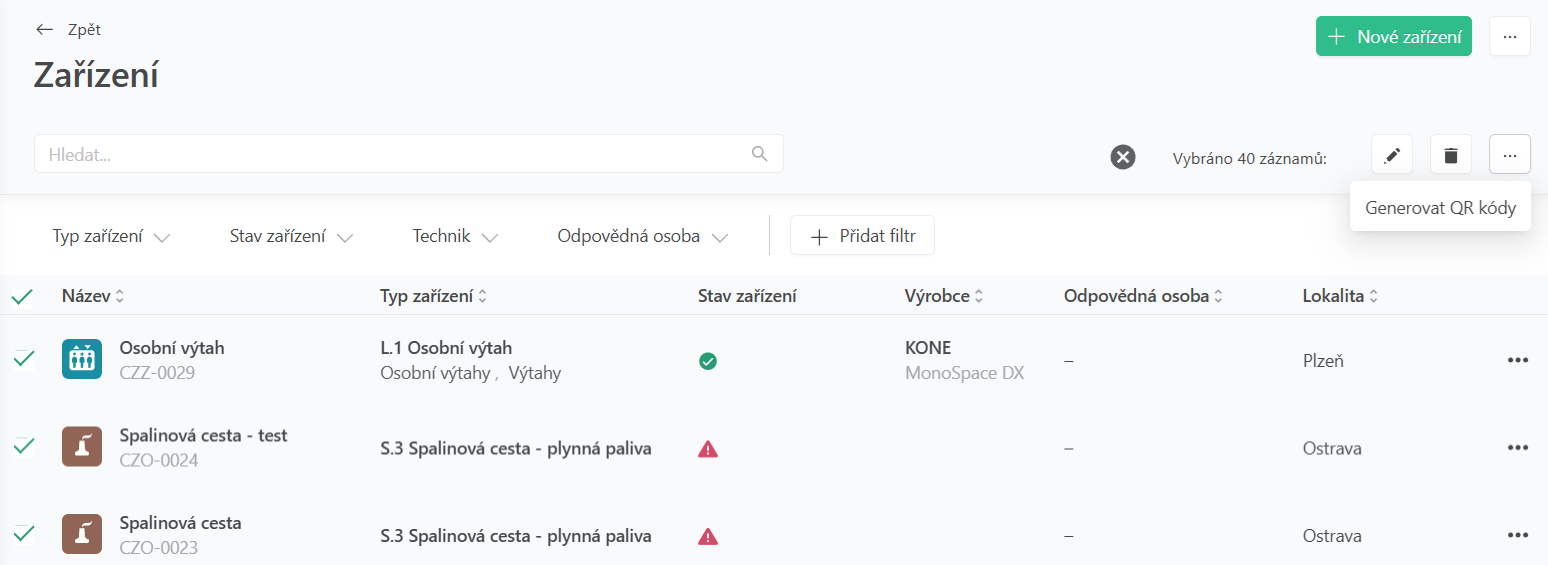Clear selection with the X circle icon
The image size is (1548, 565).
pos(1123,156)
